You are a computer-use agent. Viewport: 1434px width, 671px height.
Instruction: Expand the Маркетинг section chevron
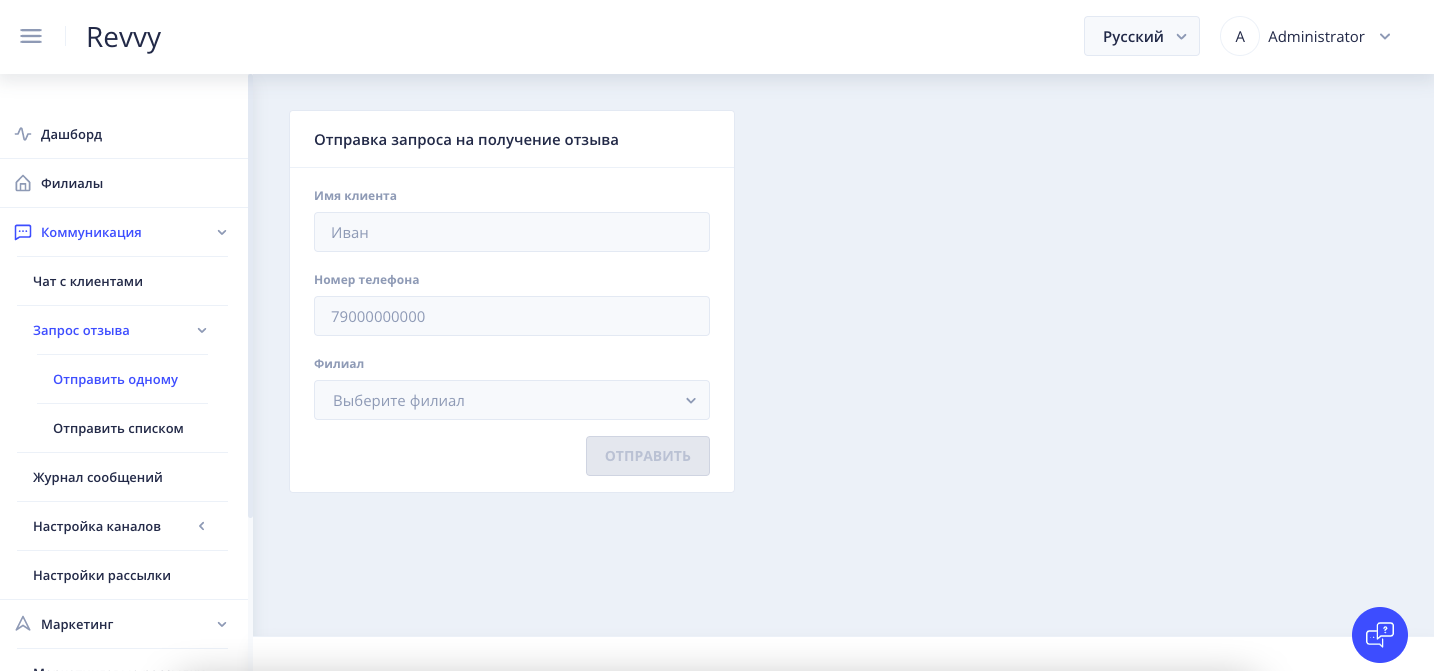(222, 624)
